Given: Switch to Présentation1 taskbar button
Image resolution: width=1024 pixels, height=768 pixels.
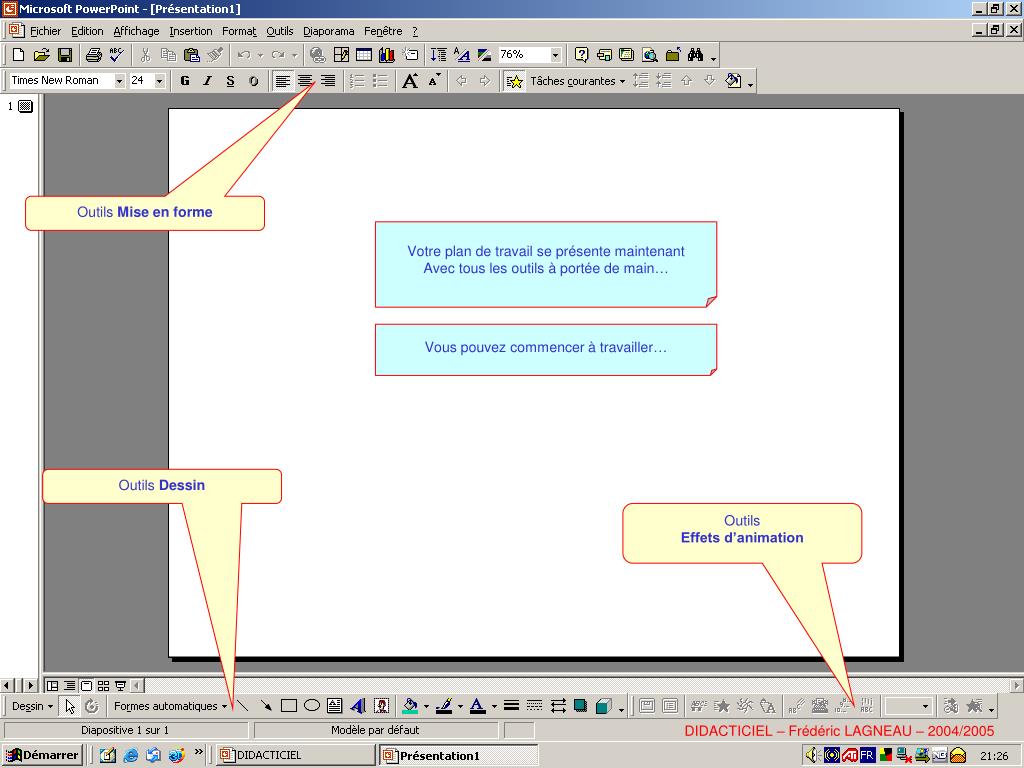Looking at the screenshot, I should click(x=458, y=755).
